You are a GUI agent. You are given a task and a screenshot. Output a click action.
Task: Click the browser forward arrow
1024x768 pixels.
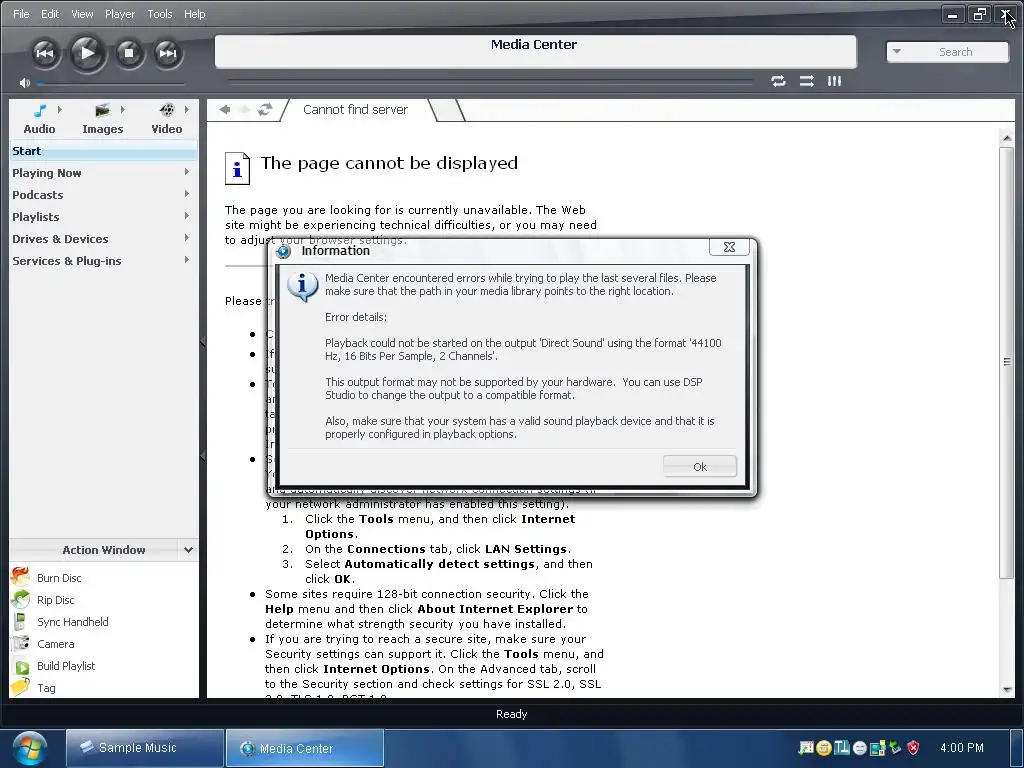click(x=245, y=110)
